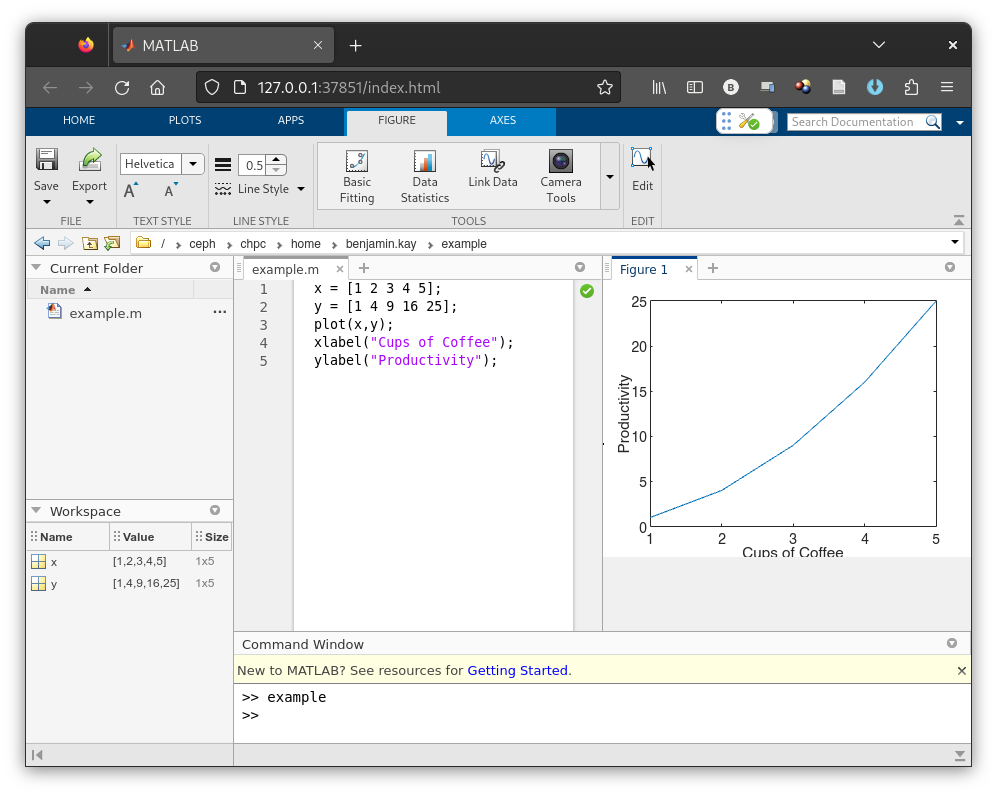Open the Getting Started link
The height and width of the screenshot is (795, 997).
click(517, 670)
